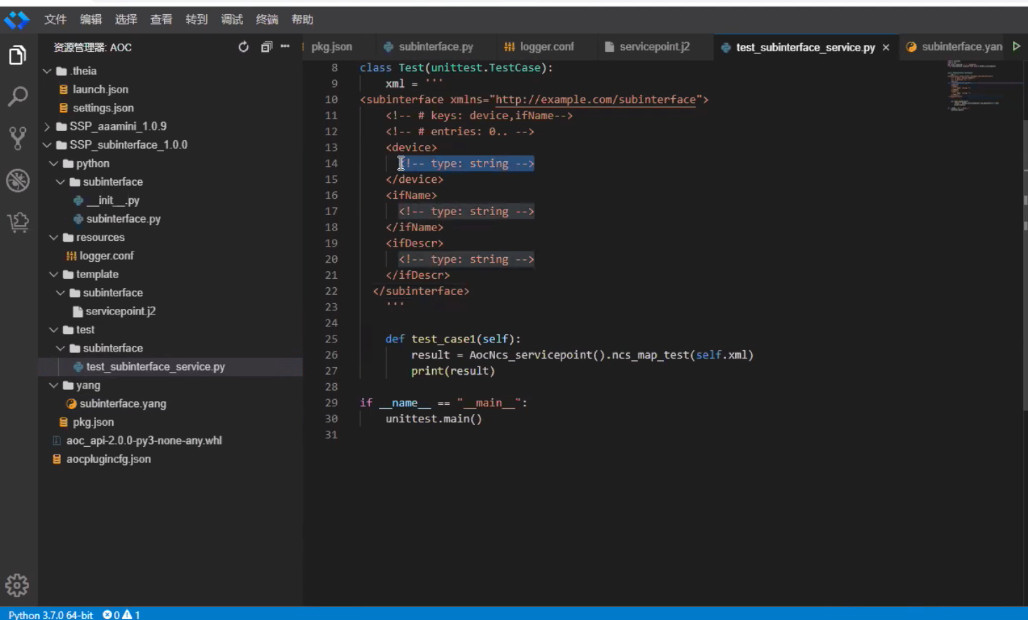Refresh the file explorer tree
Image resolution: width=1028 pixels, height=620 pixels.
coord(244,47)
